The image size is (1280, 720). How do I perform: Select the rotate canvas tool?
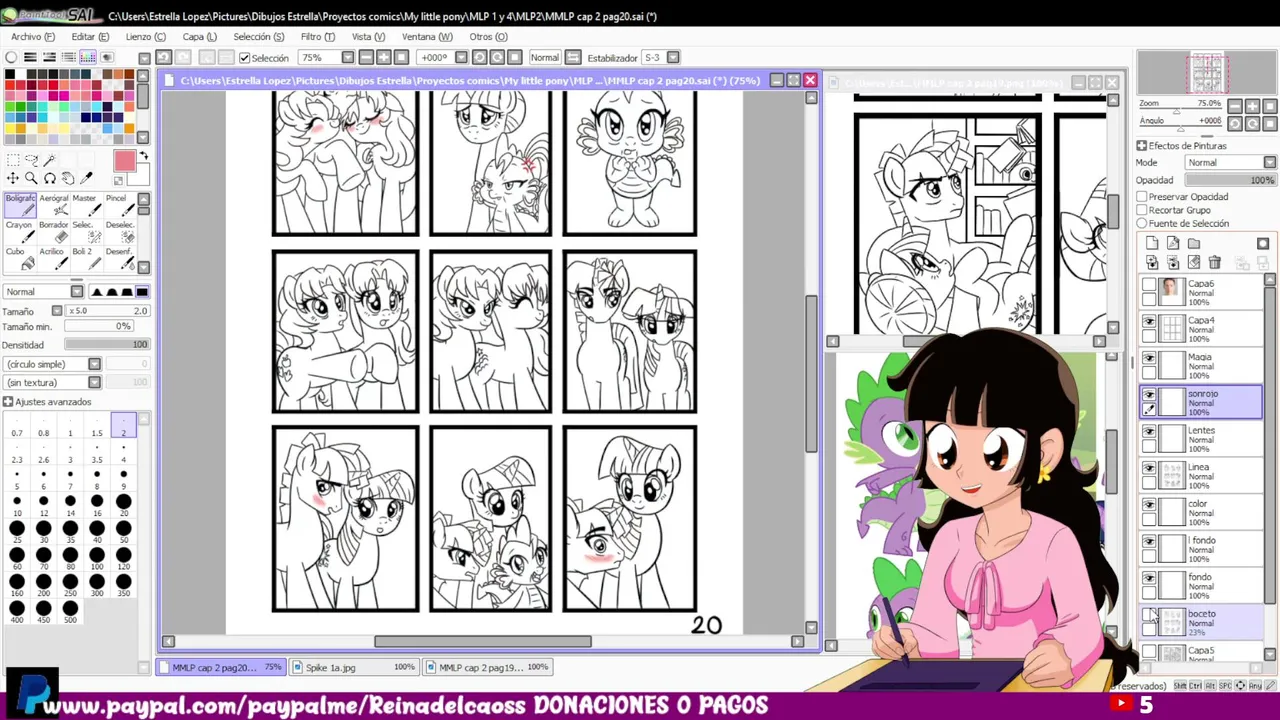tap(50, 178)
